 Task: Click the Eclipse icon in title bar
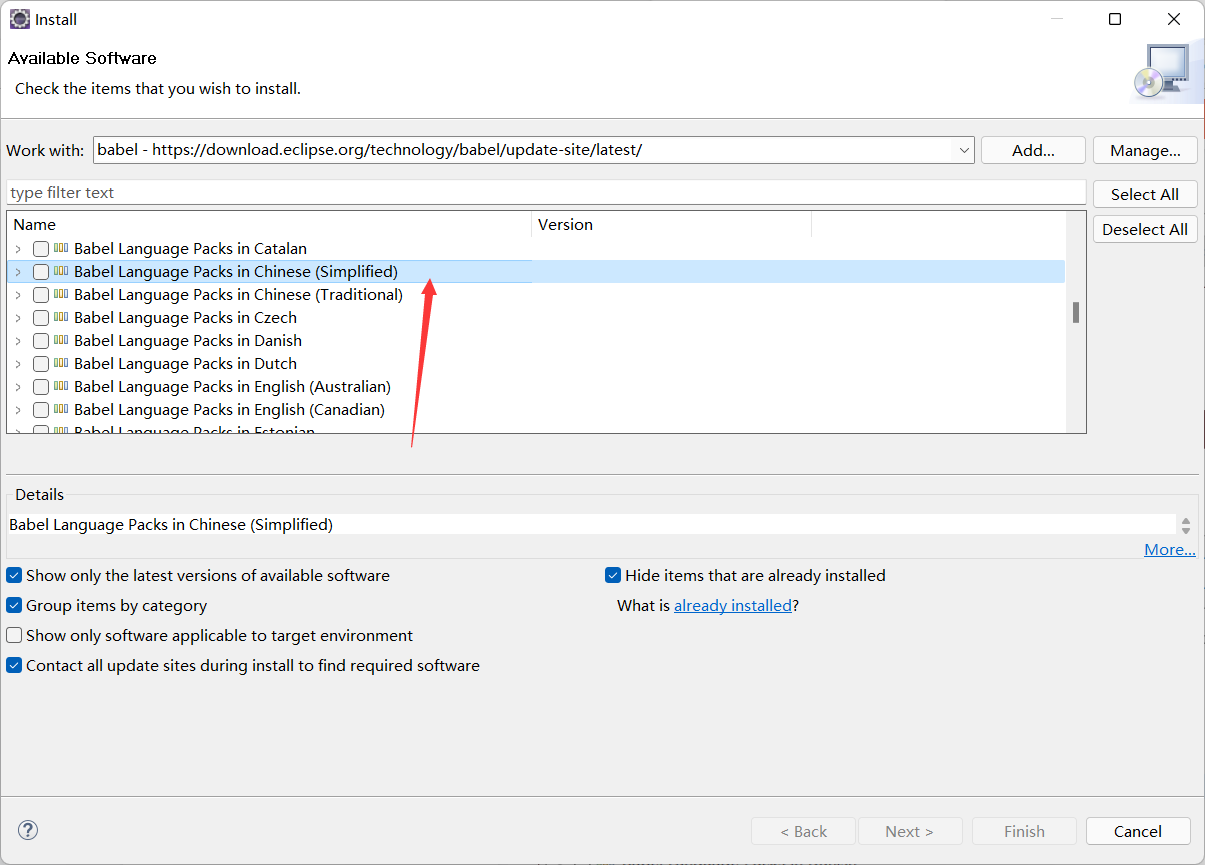coord(19,19)
